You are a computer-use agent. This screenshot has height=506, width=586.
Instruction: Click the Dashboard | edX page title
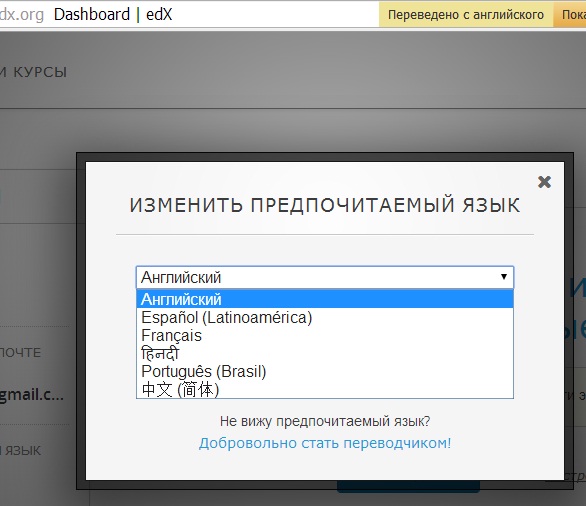pyautogui.click(x=113, y=15)
